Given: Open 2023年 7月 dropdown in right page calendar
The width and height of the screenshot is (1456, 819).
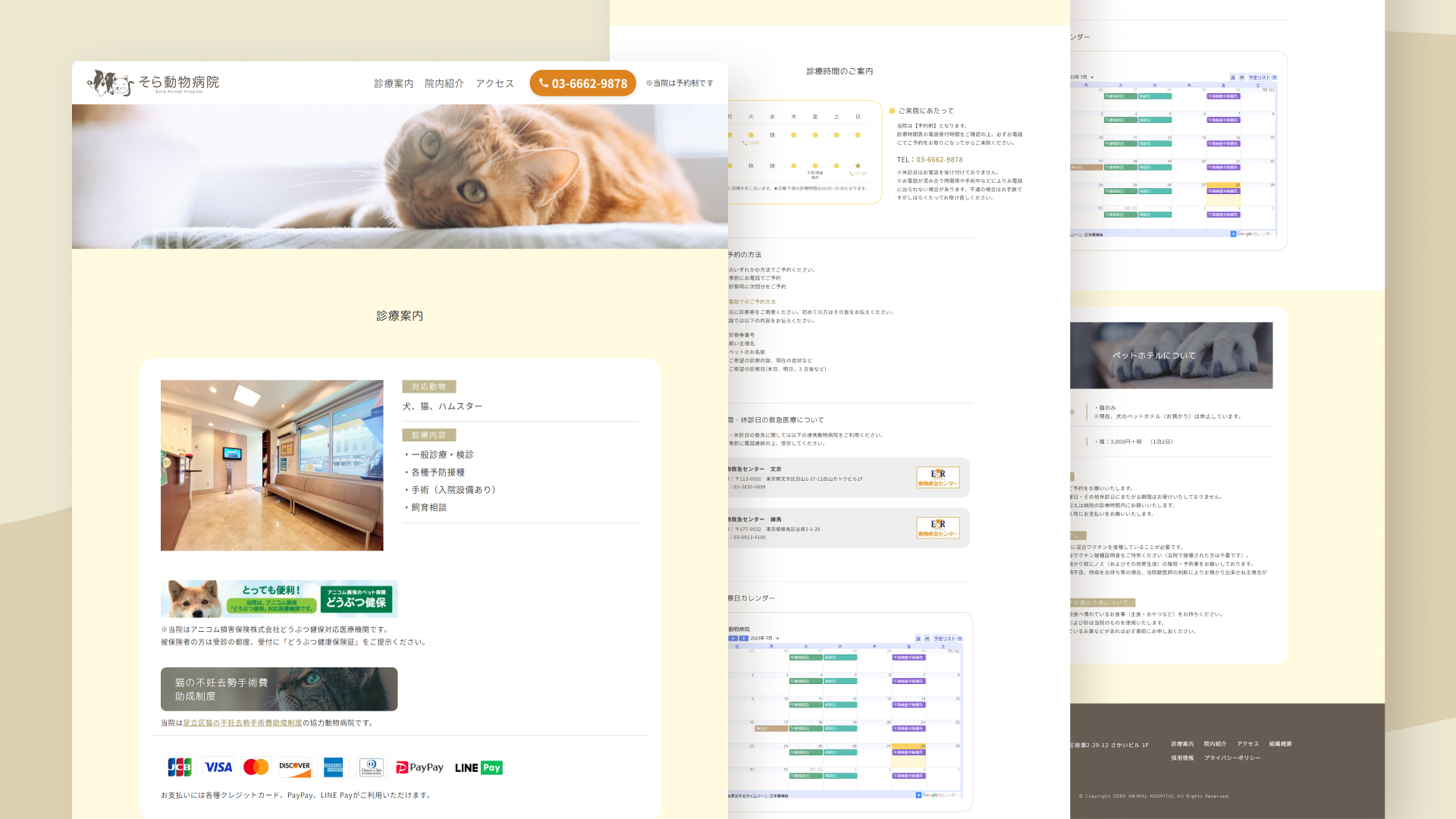Looking at the screenshot, I should pos(1083,77).
